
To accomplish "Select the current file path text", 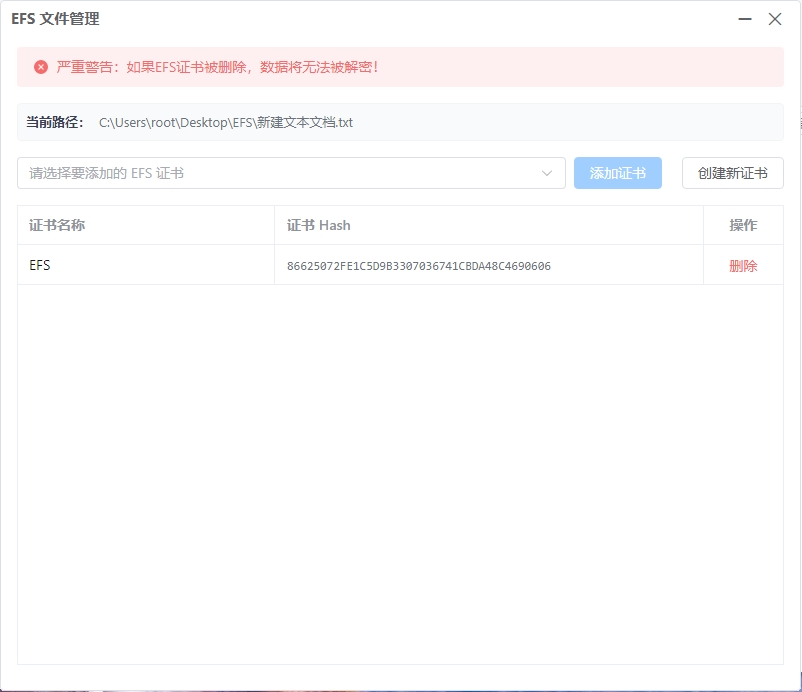I will [x=226, y=122].
